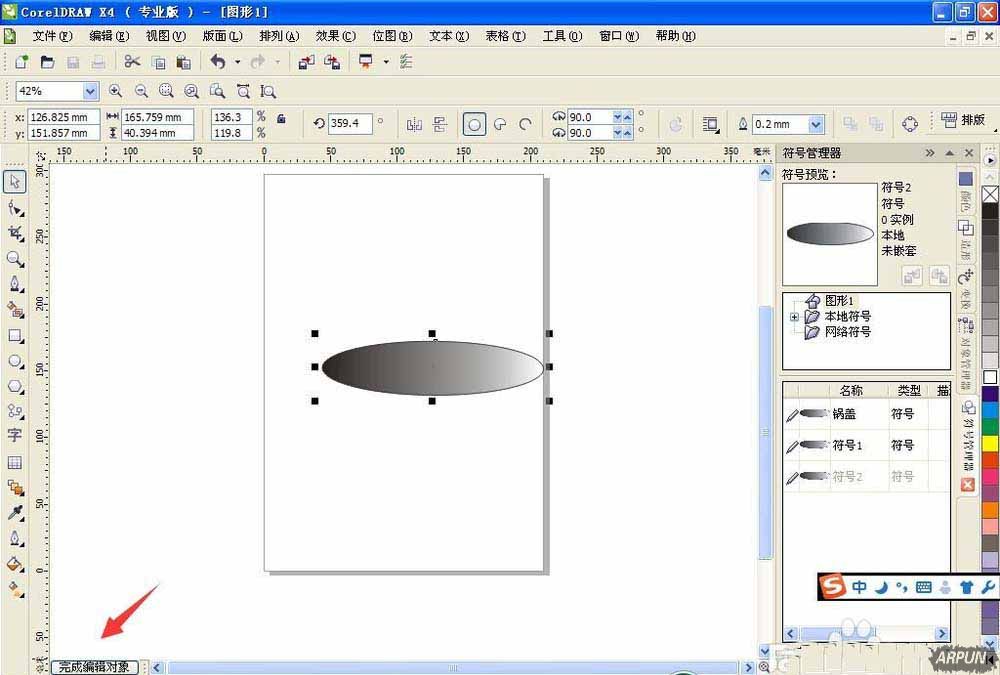Toggle the lock ratio padlock
This screenshot has width=1000, height=675.
282,119
